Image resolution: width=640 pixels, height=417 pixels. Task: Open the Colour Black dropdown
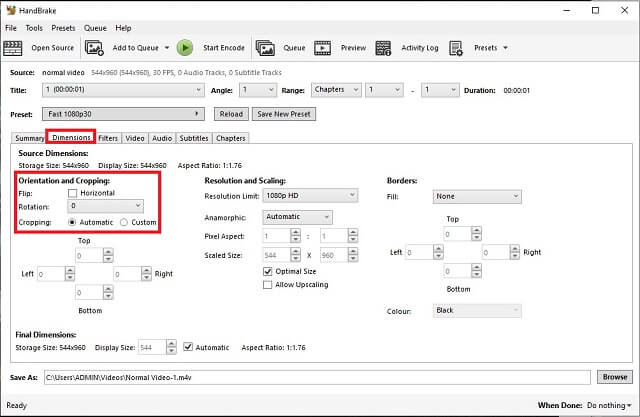(477, 311)
